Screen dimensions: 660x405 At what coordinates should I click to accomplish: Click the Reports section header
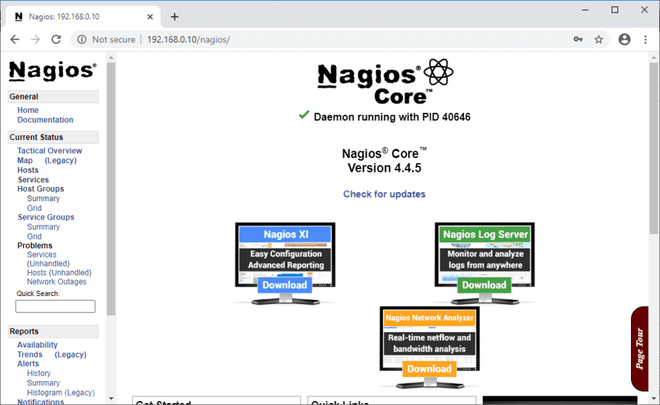pyautogui.click(x=53, y=331)
